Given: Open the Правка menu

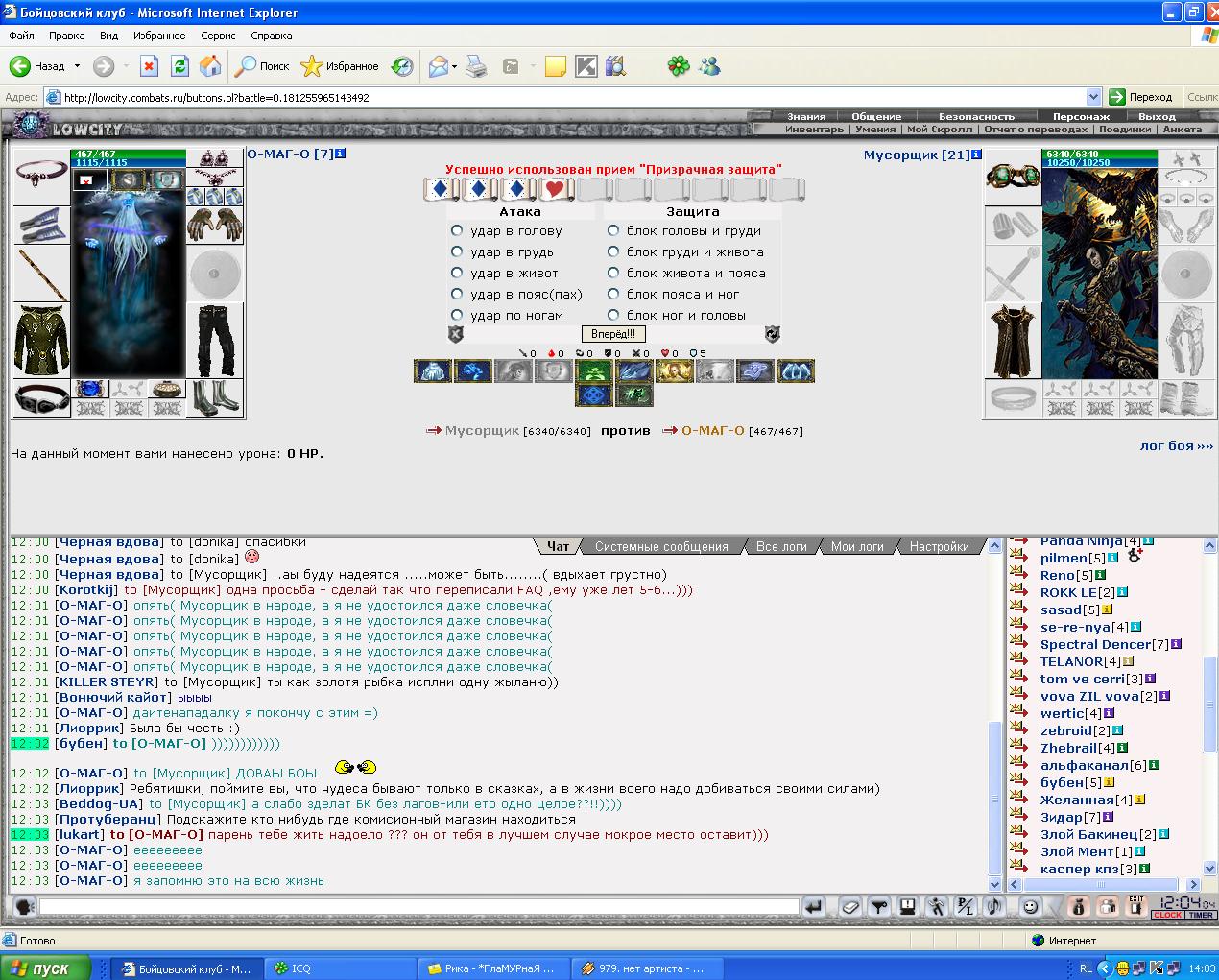Looking at the screenshot, I should [66, 36].
